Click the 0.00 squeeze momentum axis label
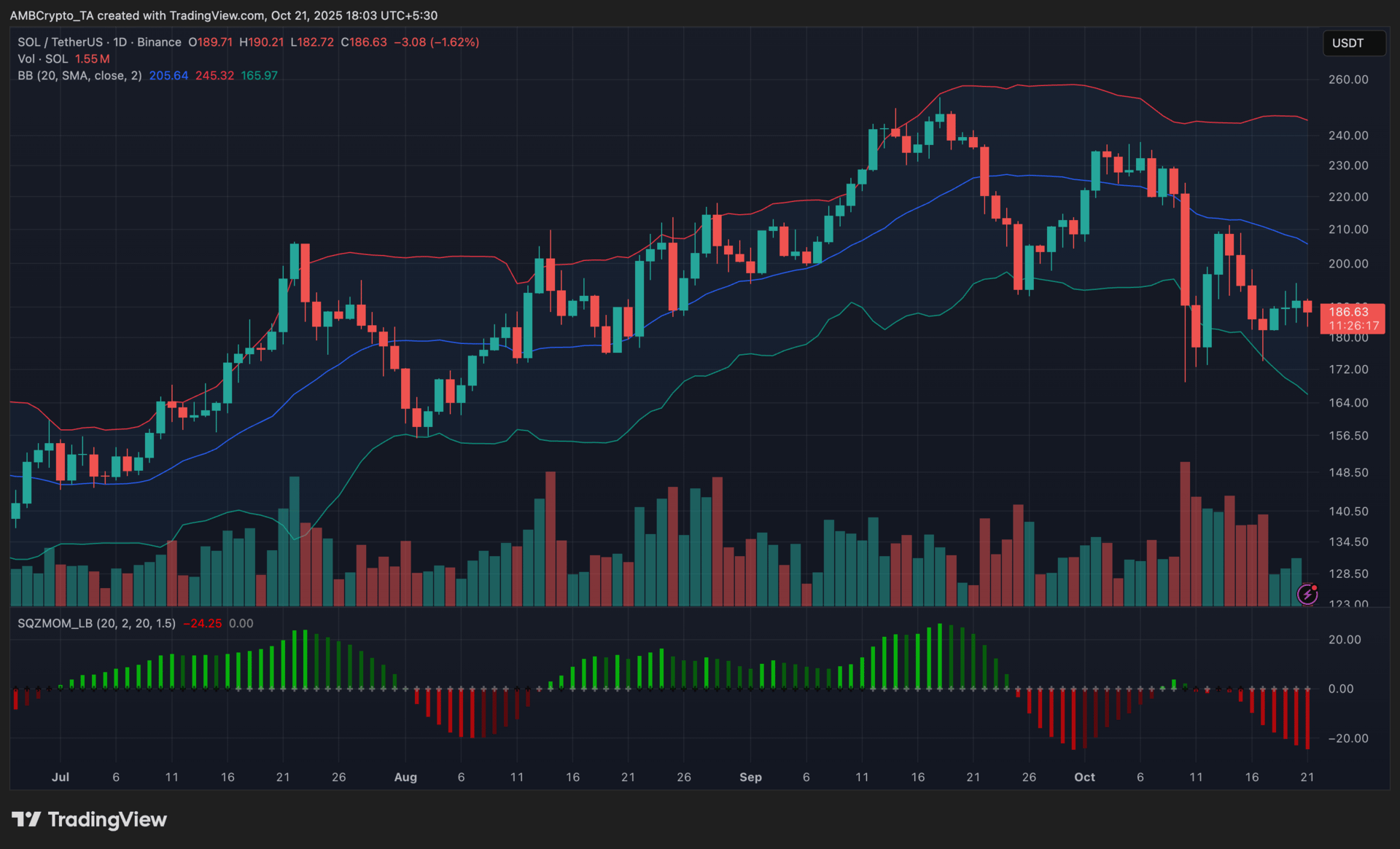The image size is (1400, 849). (1340, 689)
